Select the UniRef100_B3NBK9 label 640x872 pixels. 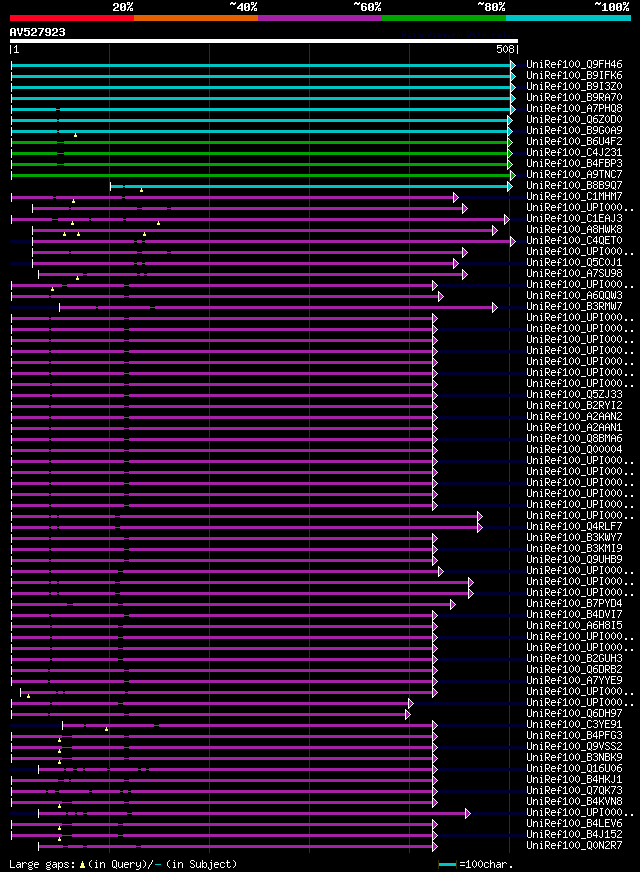[x=574, y=757]
